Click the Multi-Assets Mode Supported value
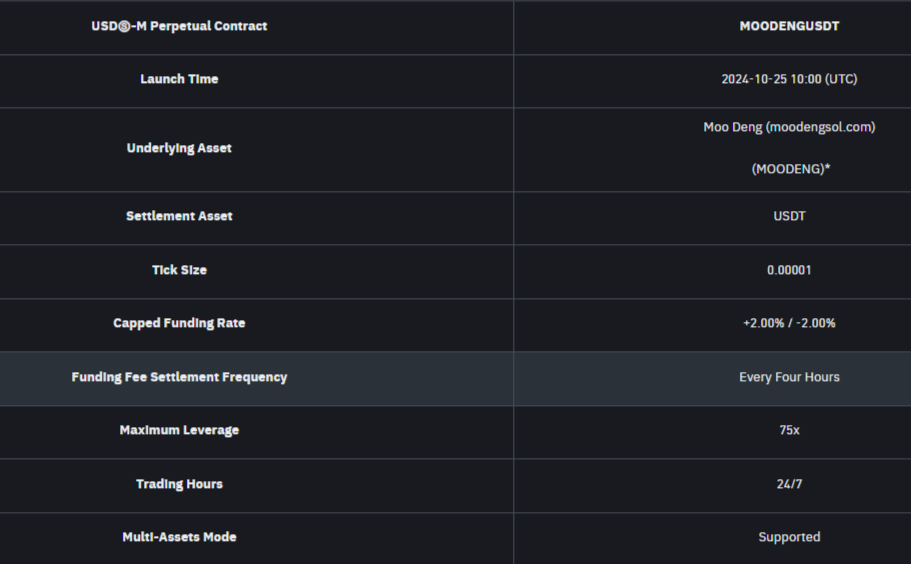Viewport: 911px width, 564px height. tap(789, 537)
